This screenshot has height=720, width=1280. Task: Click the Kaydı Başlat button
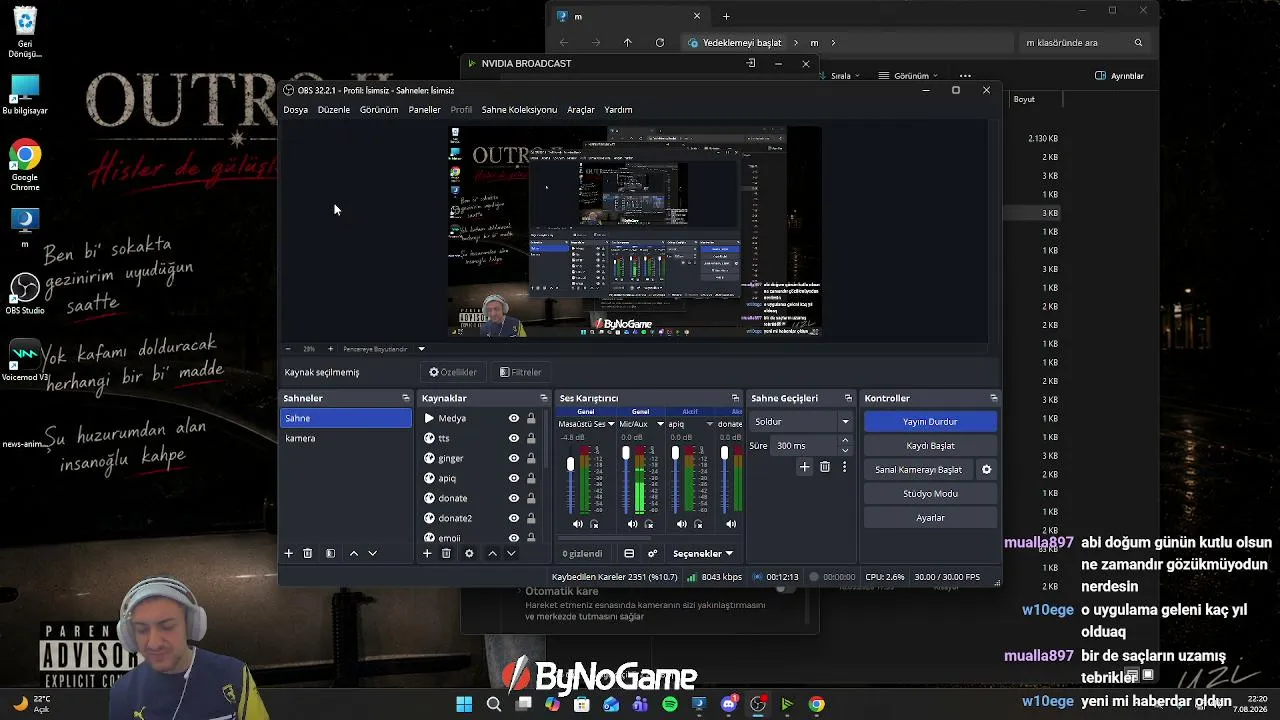pyautogui.click(x=930, y=446)
